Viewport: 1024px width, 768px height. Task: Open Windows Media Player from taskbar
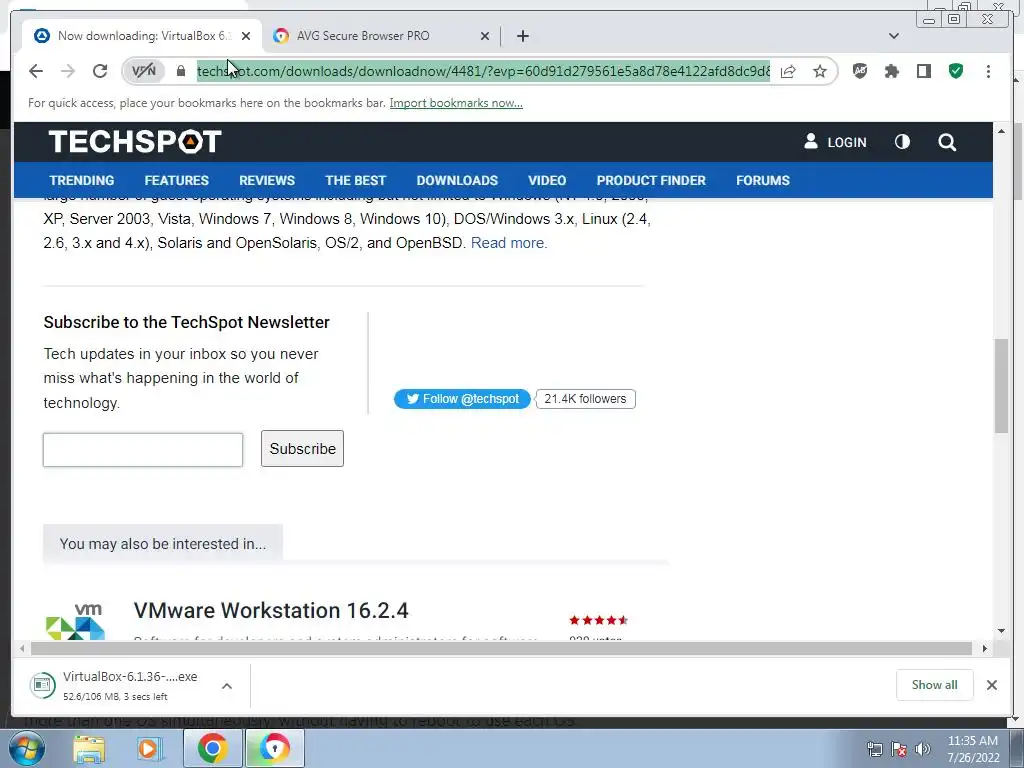point(150,748)
